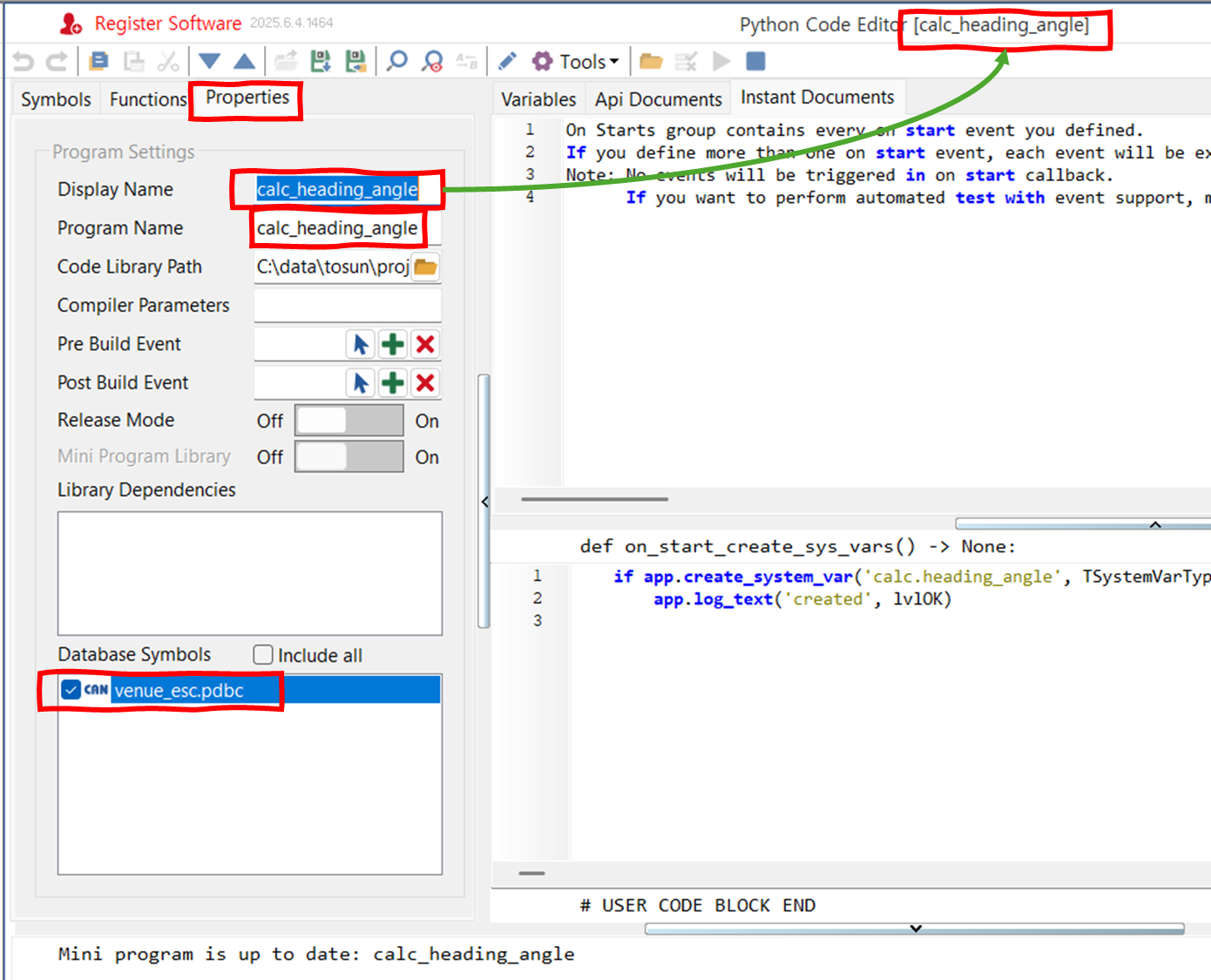The width and height of the screenshot is (1211, 980).
Task: Click the USER CODE BLOCK END comment
Action: click(698, 905)
